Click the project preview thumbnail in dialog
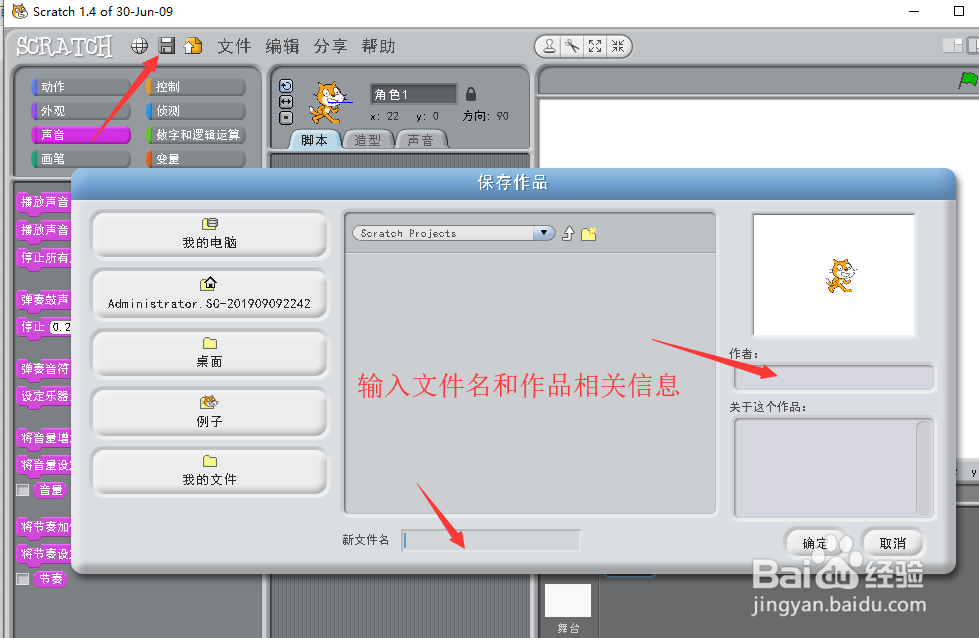The height and width of the screenshot is (638, 979). coord(834,275)
